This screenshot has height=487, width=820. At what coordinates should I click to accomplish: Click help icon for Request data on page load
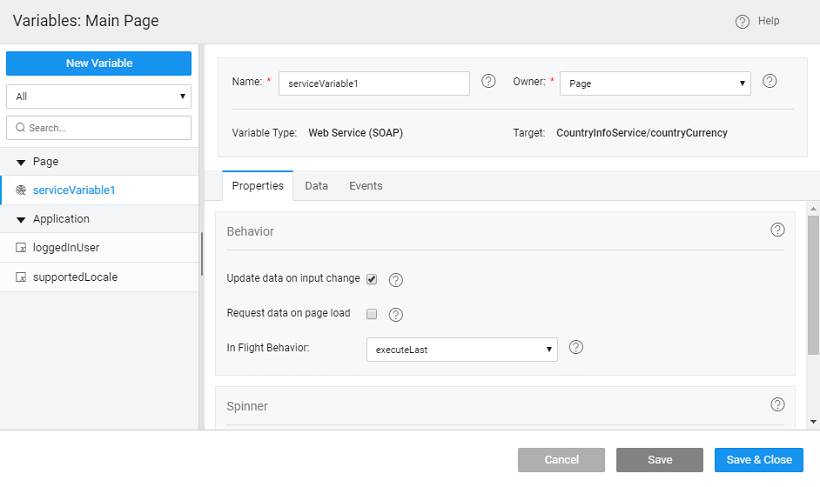click(x=395, y=315)
